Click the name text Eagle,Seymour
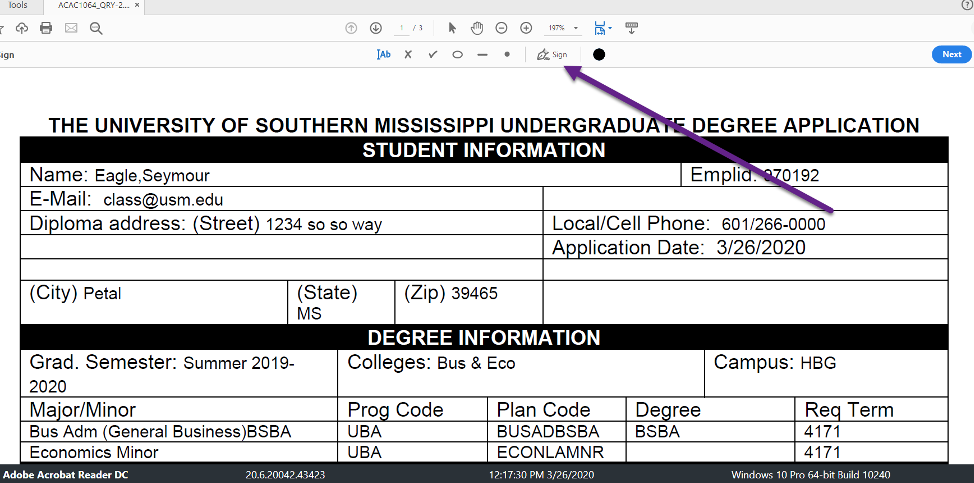 coord(152,176)
